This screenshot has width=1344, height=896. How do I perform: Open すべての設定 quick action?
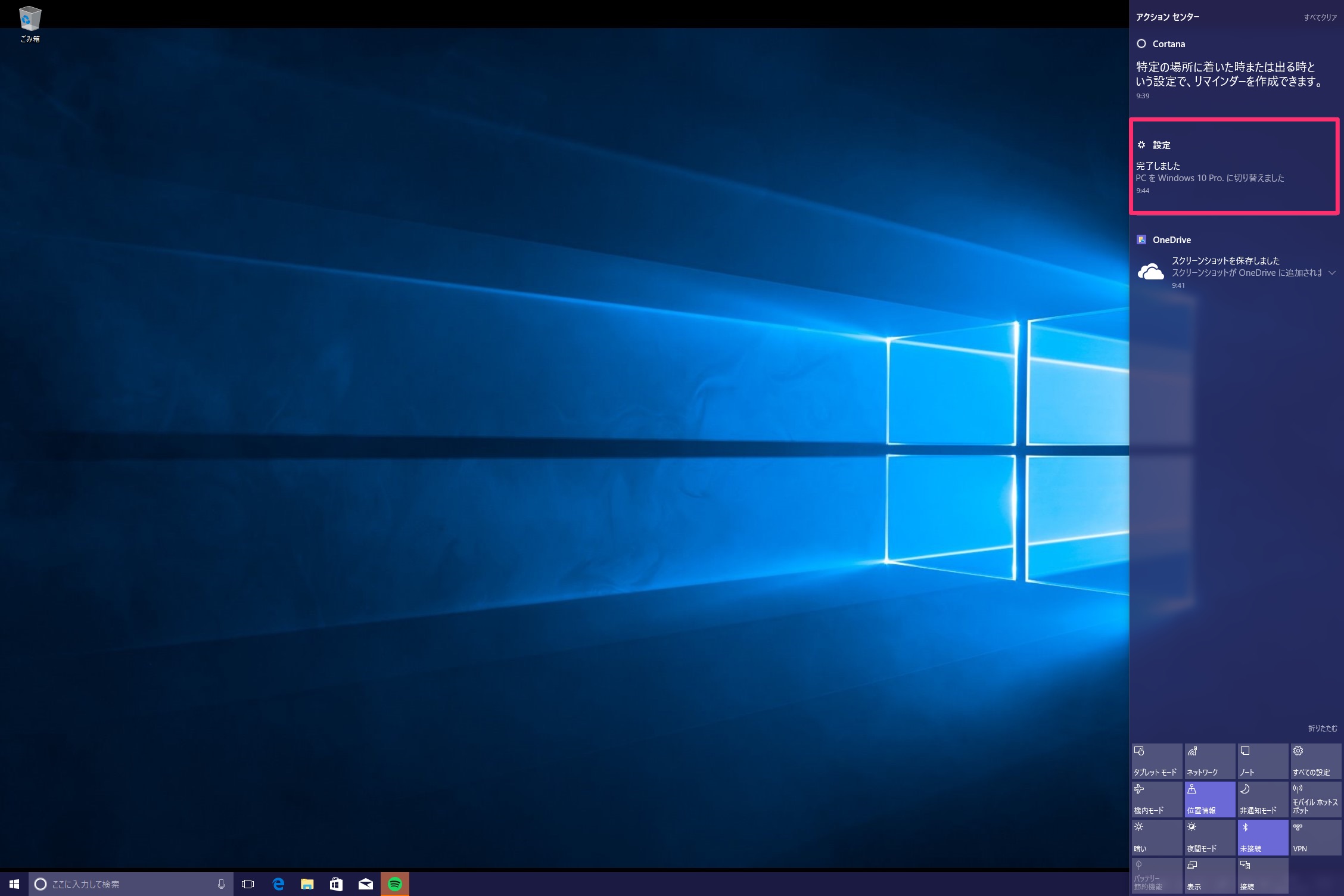[x=1316, y=761]
